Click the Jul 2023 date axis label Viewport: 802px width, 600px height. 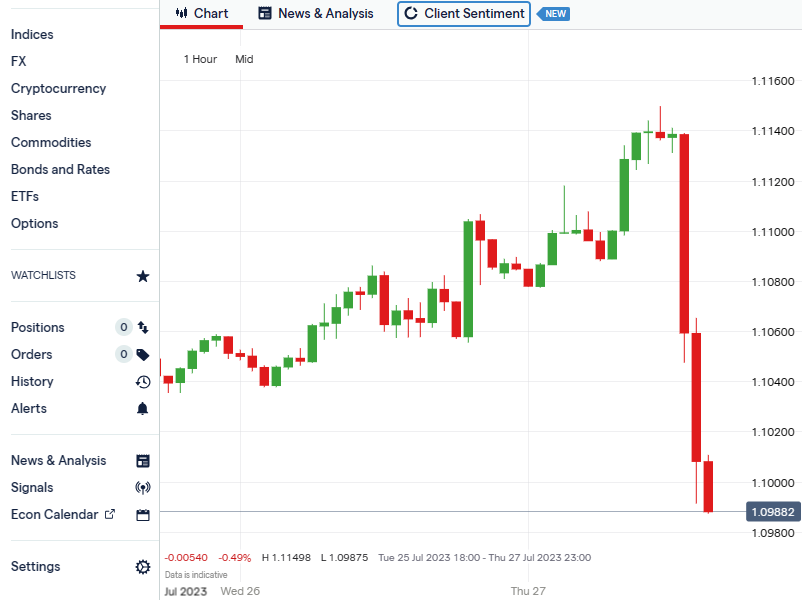click(x=186, y=592)
